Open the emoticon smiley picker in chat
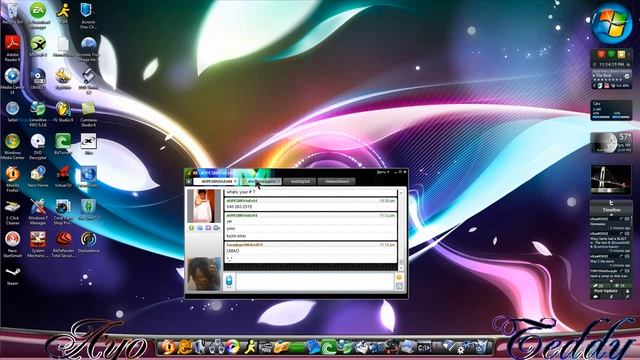The image size is (640, 360). pyautogui.click(x=399, y=277)
